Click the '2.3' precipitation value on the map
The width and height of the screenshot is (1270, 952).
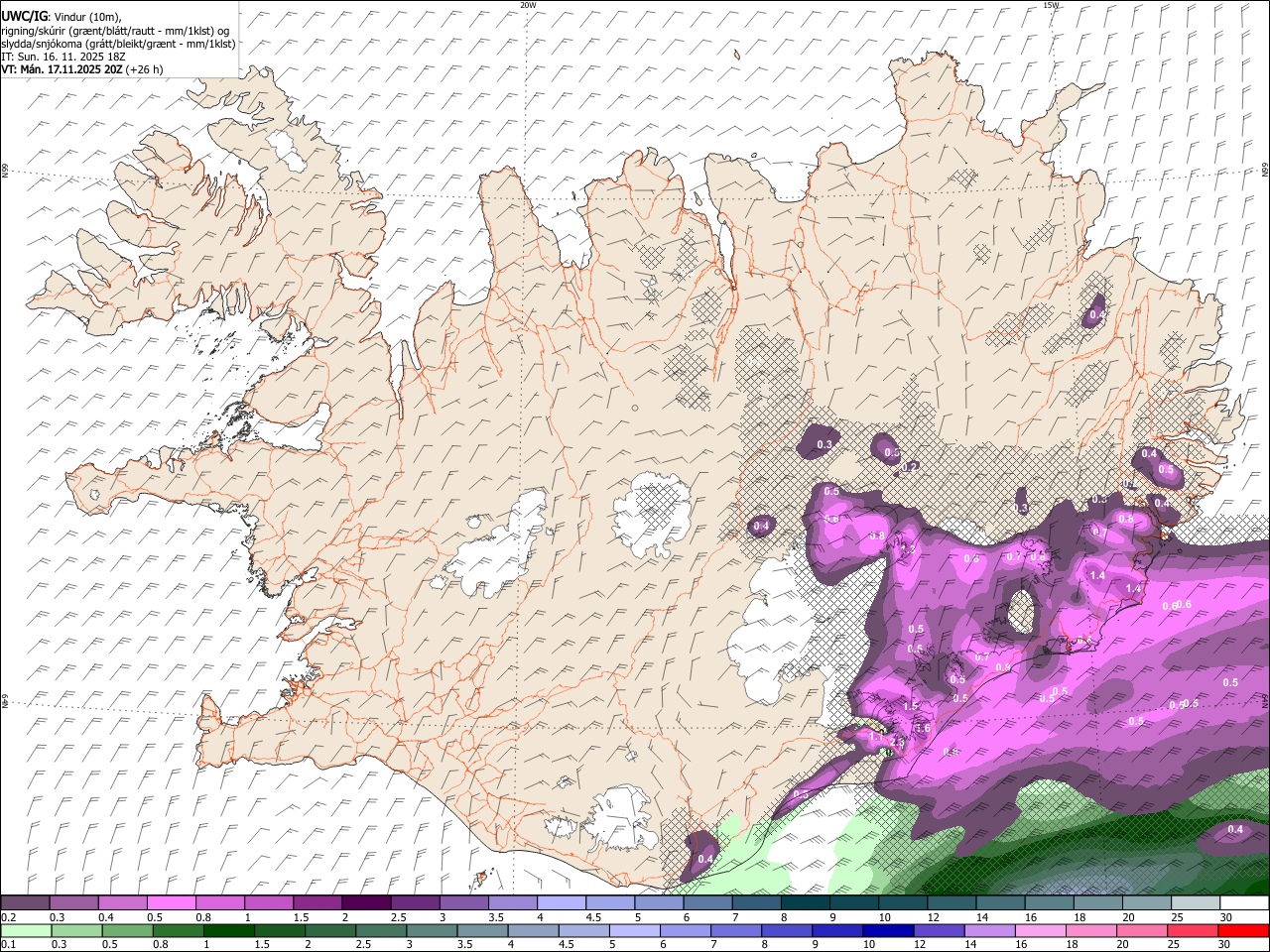click(x=897, y=742)
